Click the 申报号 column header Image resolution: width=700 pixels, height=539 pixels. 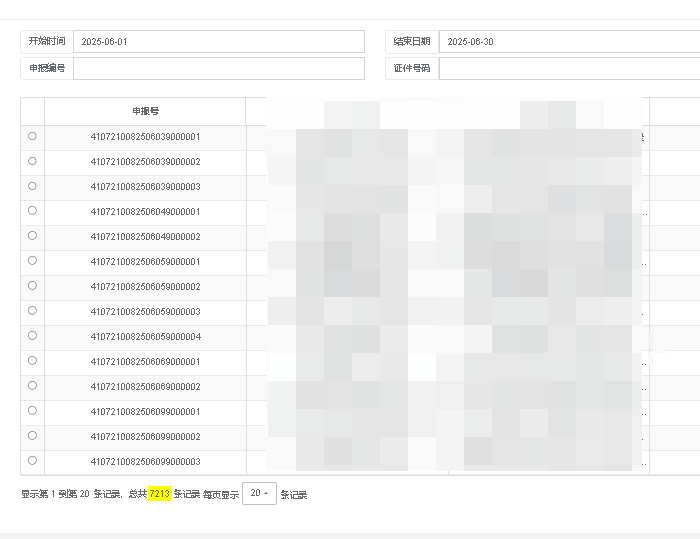click(x=146, y=111)
